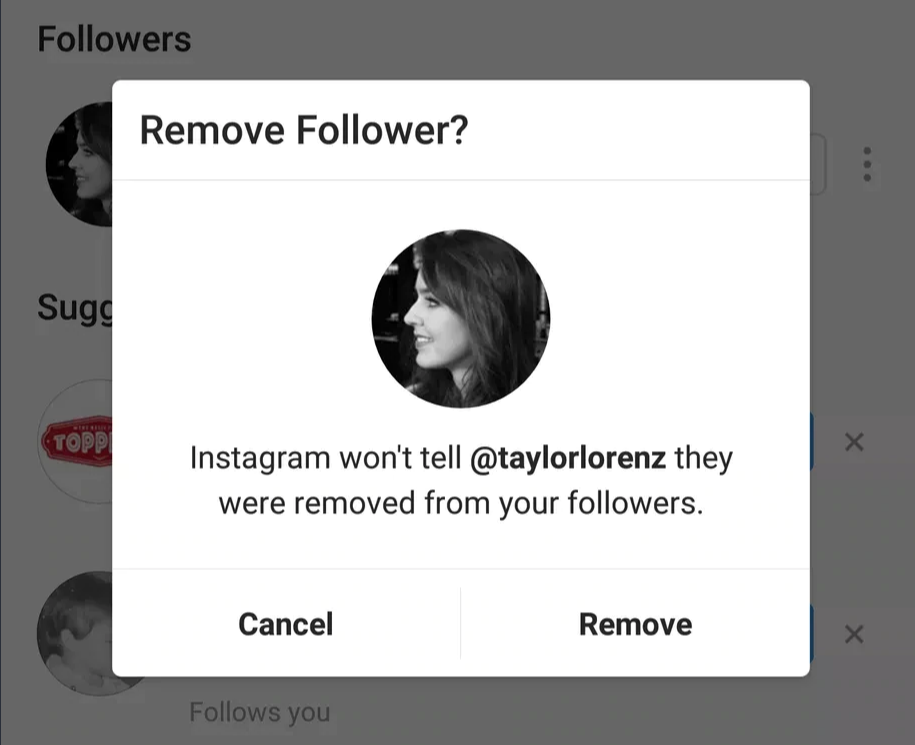This screenshot has height=745, width=915.
Task: Confirm with the Remove button
Action: [635, 624]
